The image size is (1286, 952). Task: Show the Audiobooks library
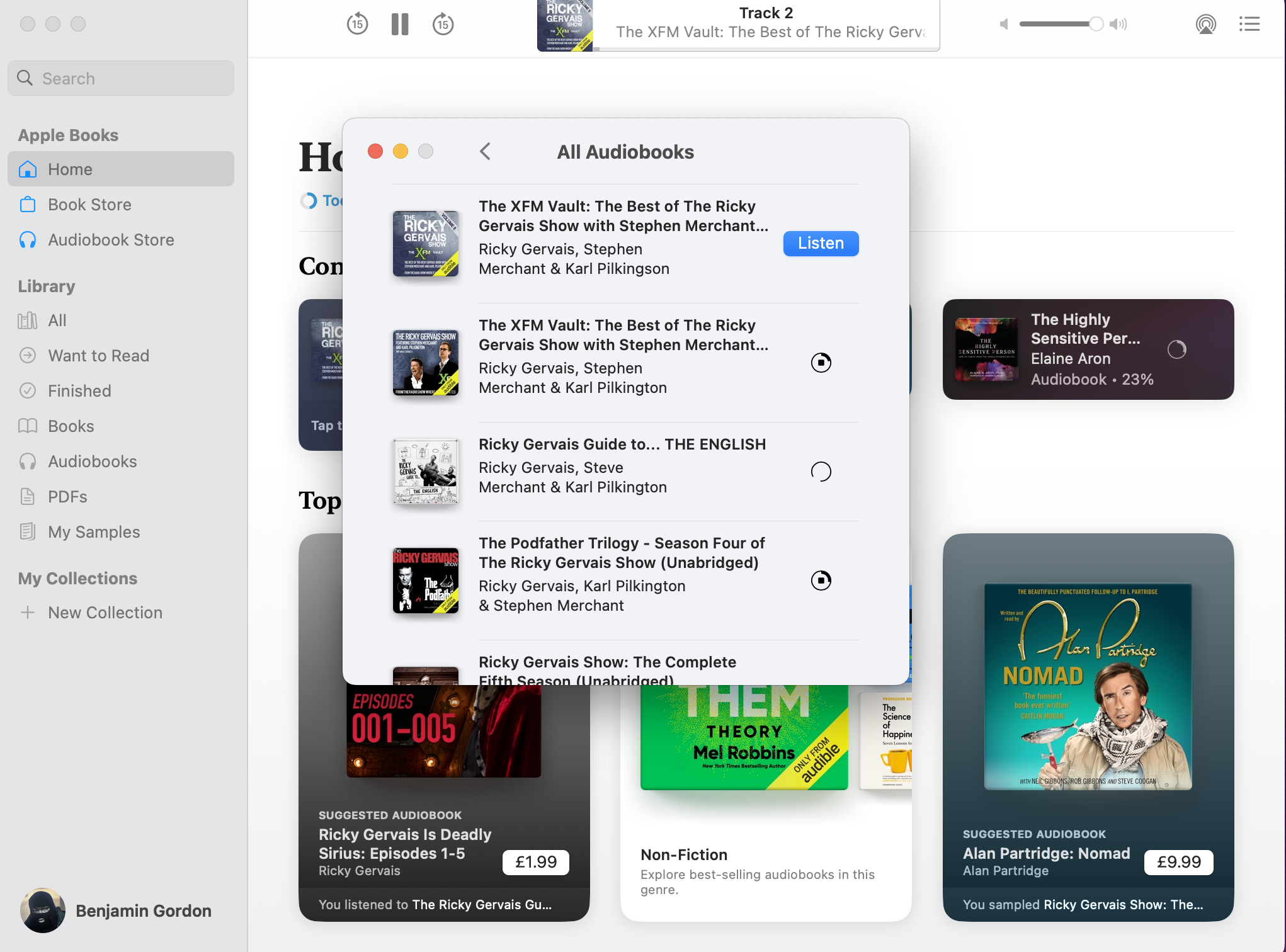click(x=92, y=462)
